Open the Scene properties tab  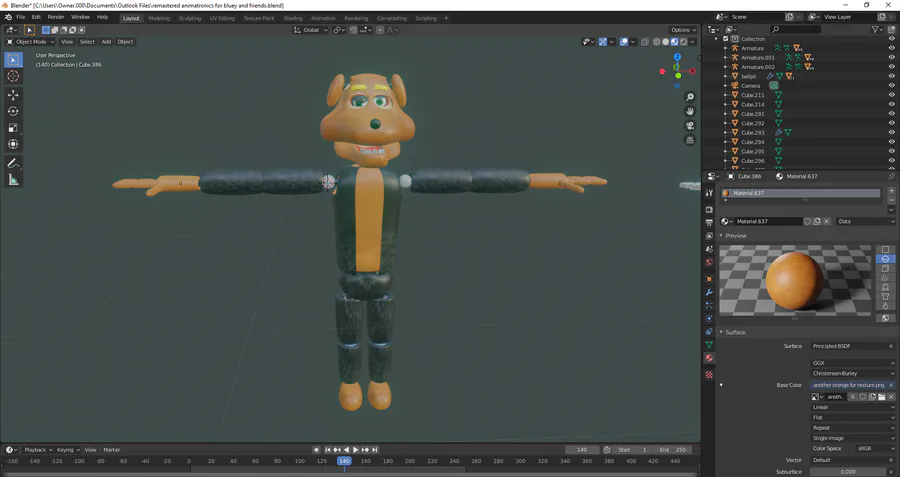(x=709, y=249)
